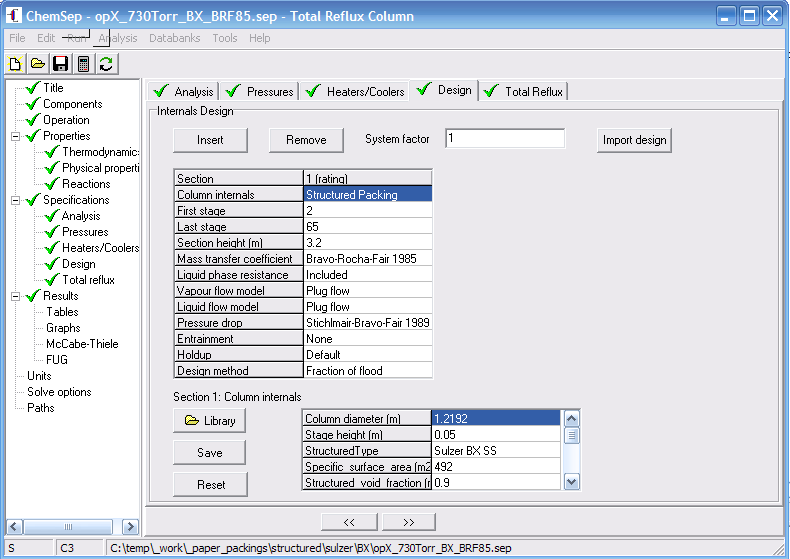Click the ChemSep title bar app icon
Viewport: 790px width, 559px height.
[15, 16]
